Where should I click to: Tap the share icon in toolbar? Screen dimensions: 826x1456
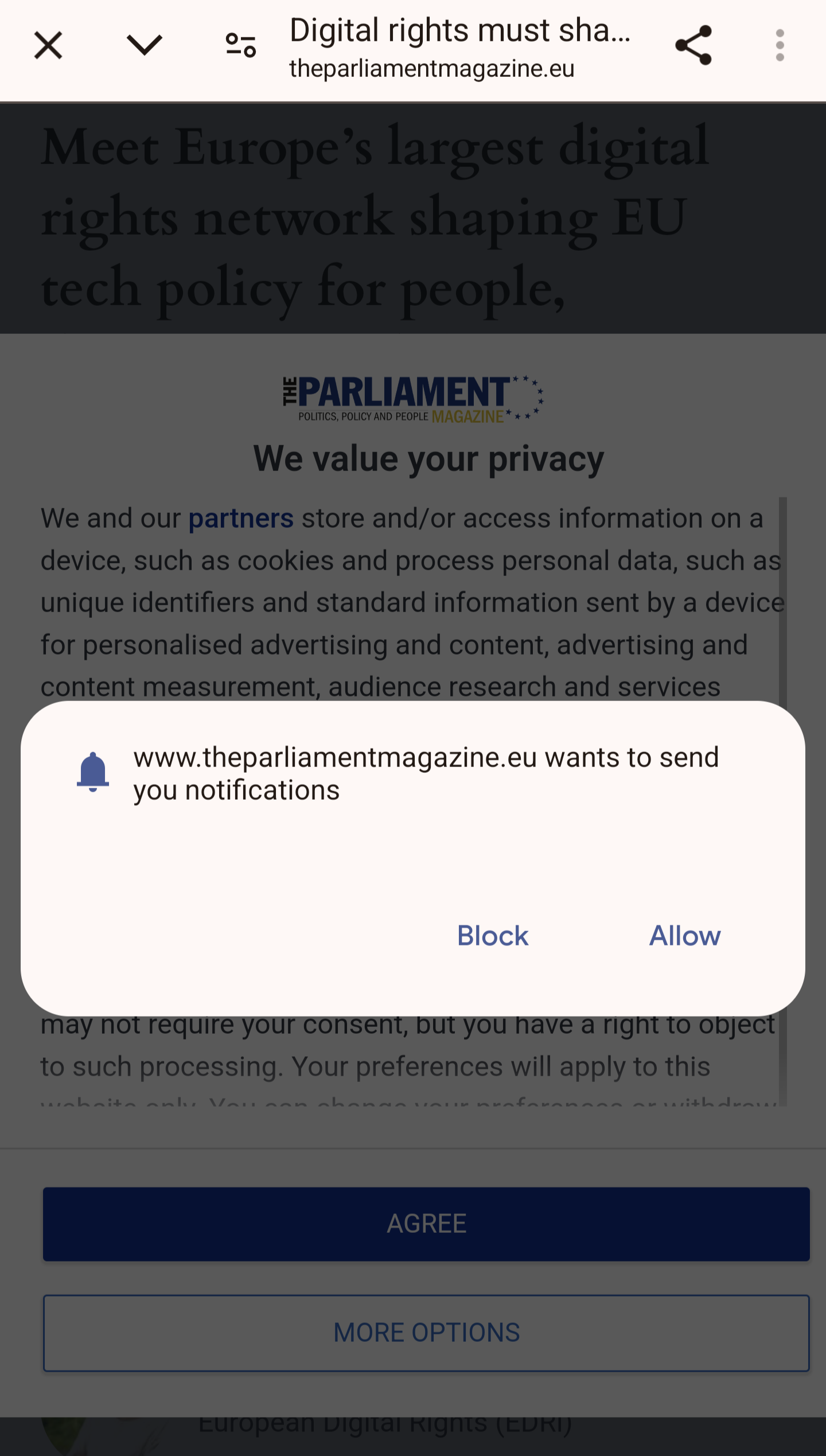click(x=693, y=45)
